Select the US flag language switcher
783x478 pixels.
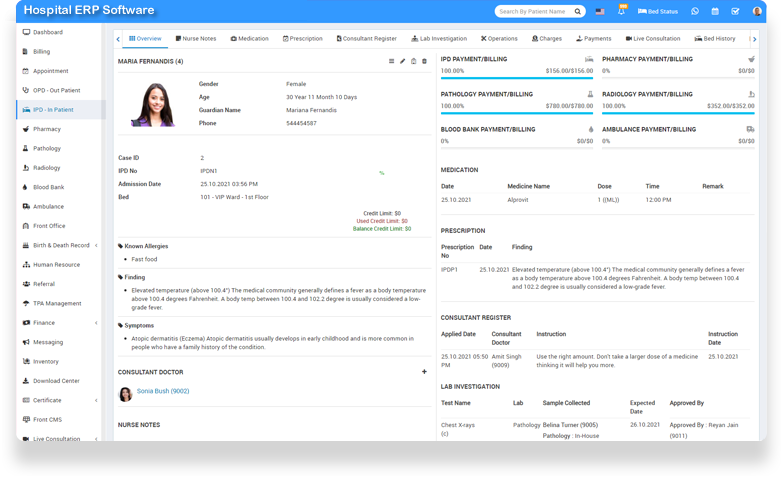[x=600, y=11]
